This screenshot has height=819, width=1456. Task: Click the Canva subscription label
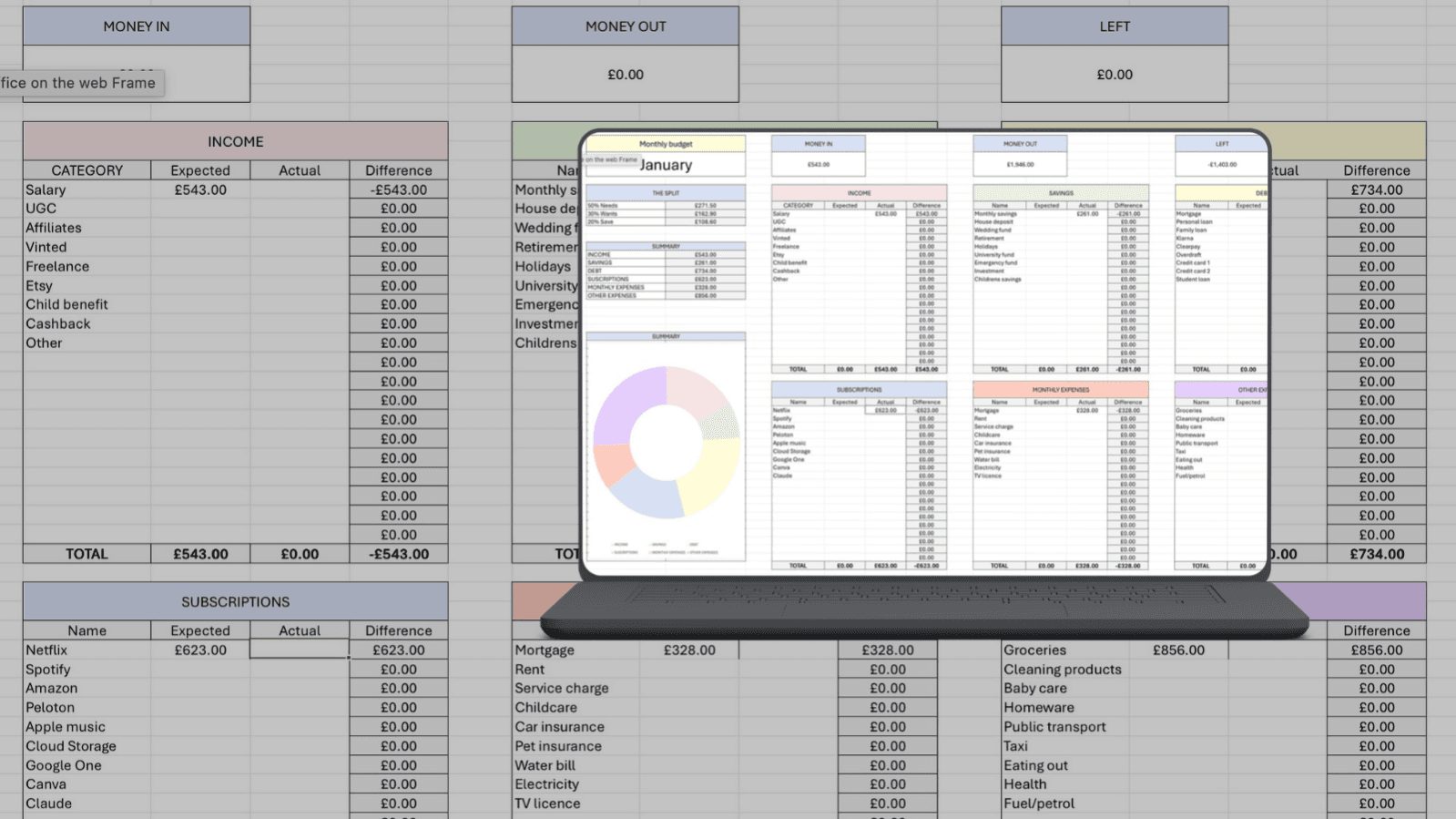point(46,783)
